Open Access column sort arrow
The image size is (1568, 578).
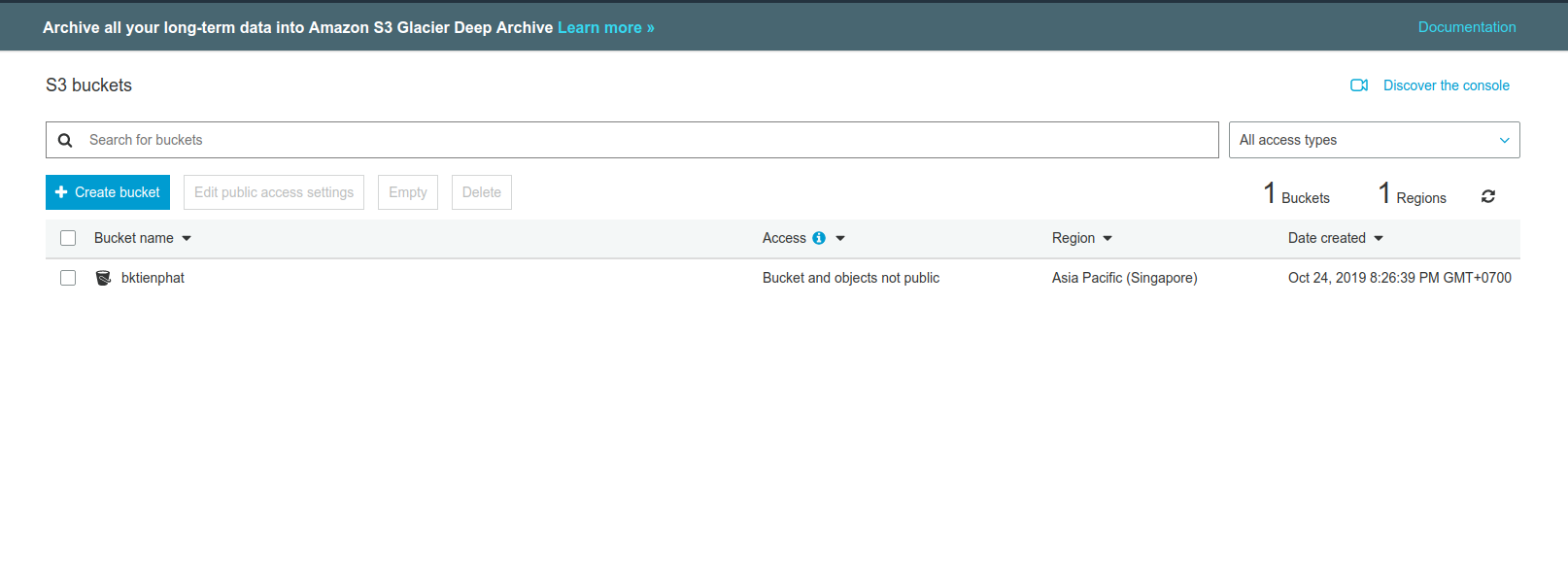(x=840, y=238)
